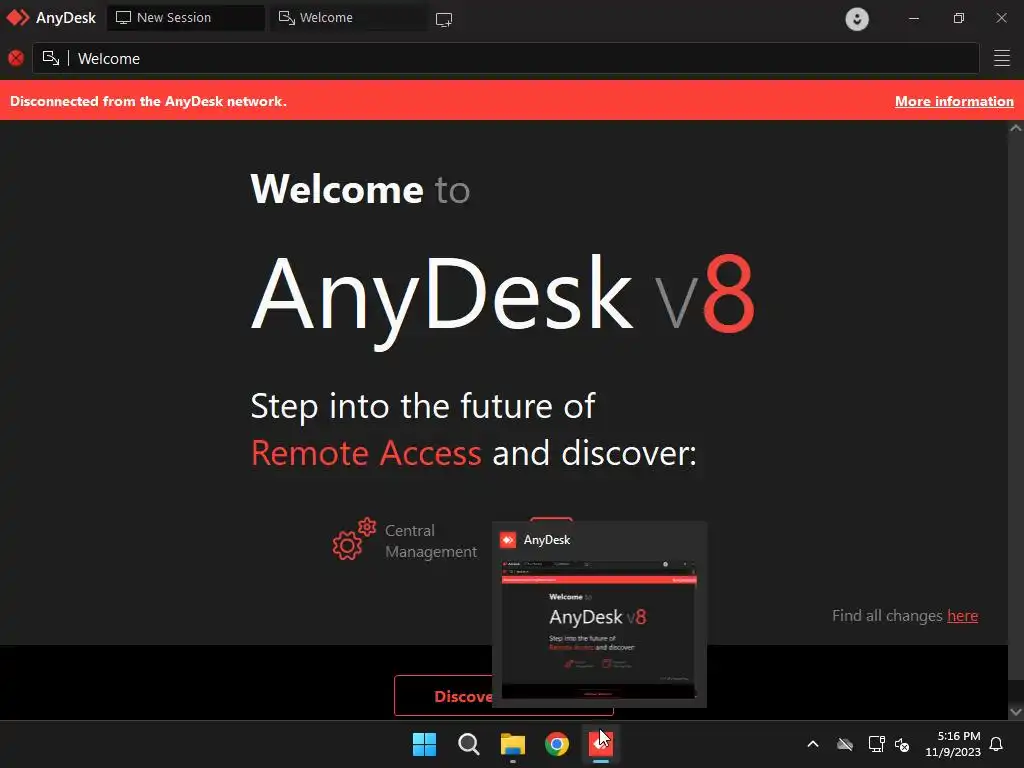Click the scrollbar down arrow
1024x768 pixels.
click(x=1016, y=711)
